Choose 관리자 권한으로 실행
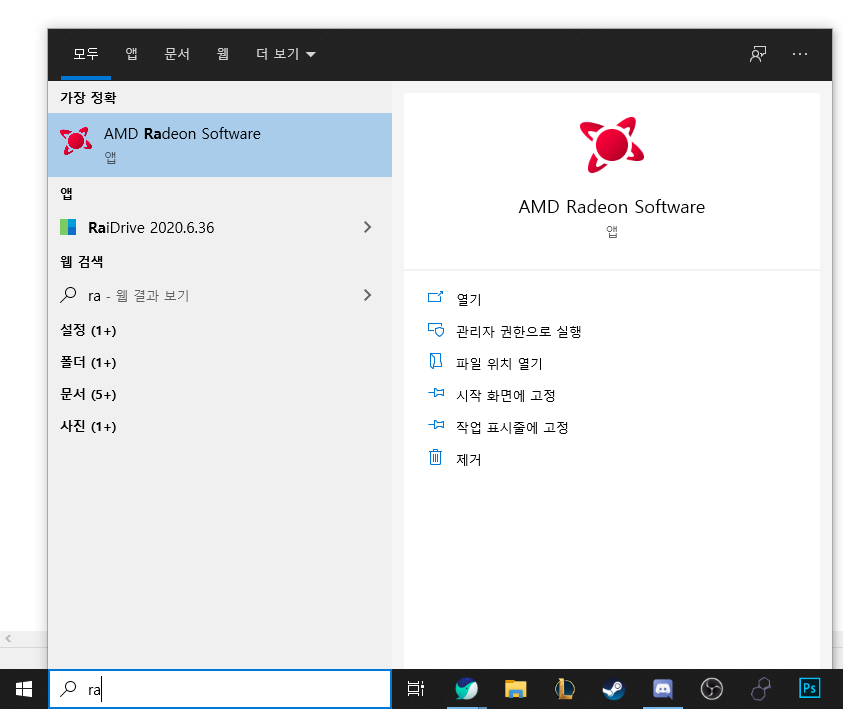This screenshot has width=843, height=709. [519, 331]
